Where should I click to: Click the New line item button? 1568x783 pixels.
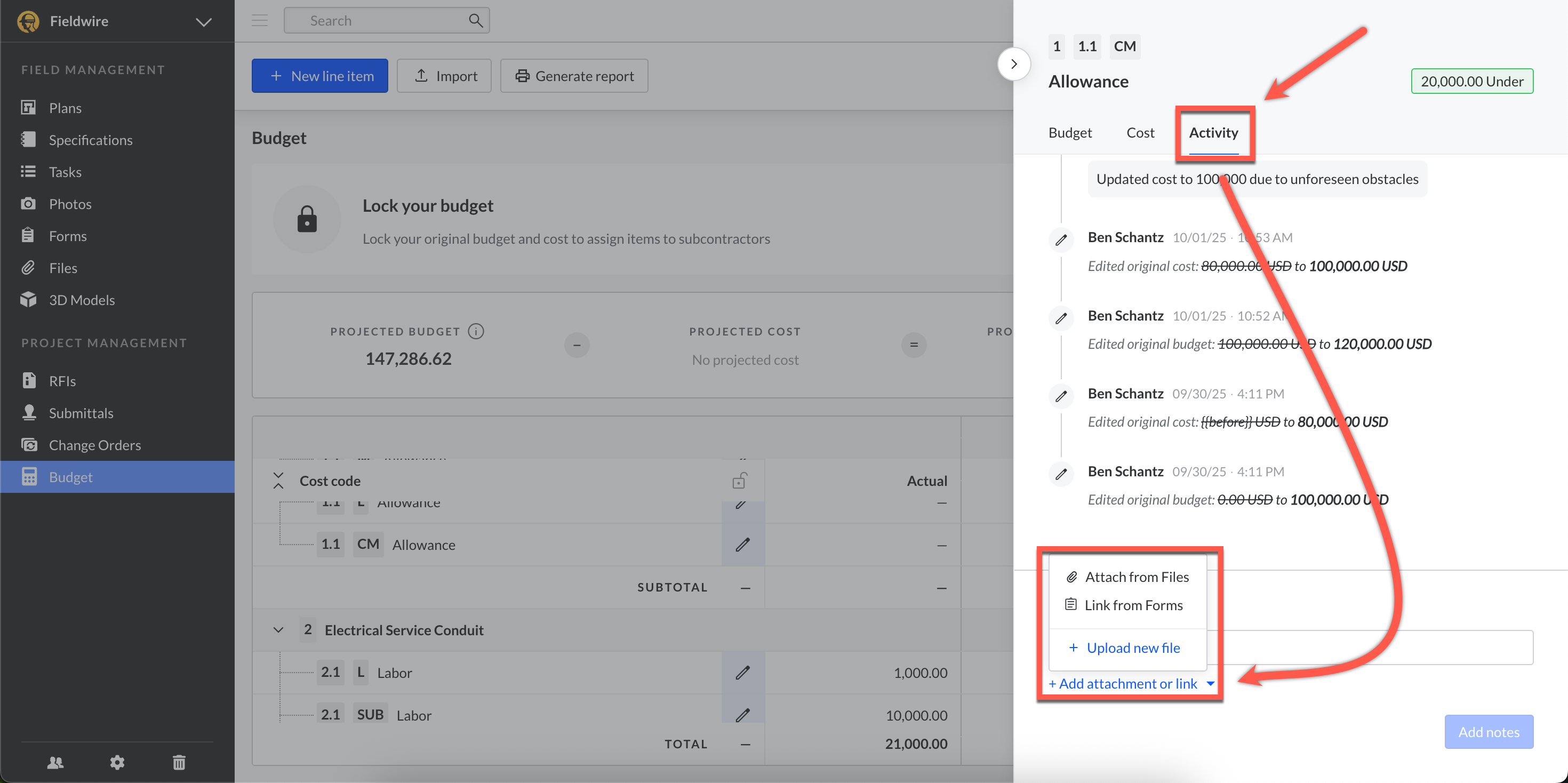click(x=319, y=76)
